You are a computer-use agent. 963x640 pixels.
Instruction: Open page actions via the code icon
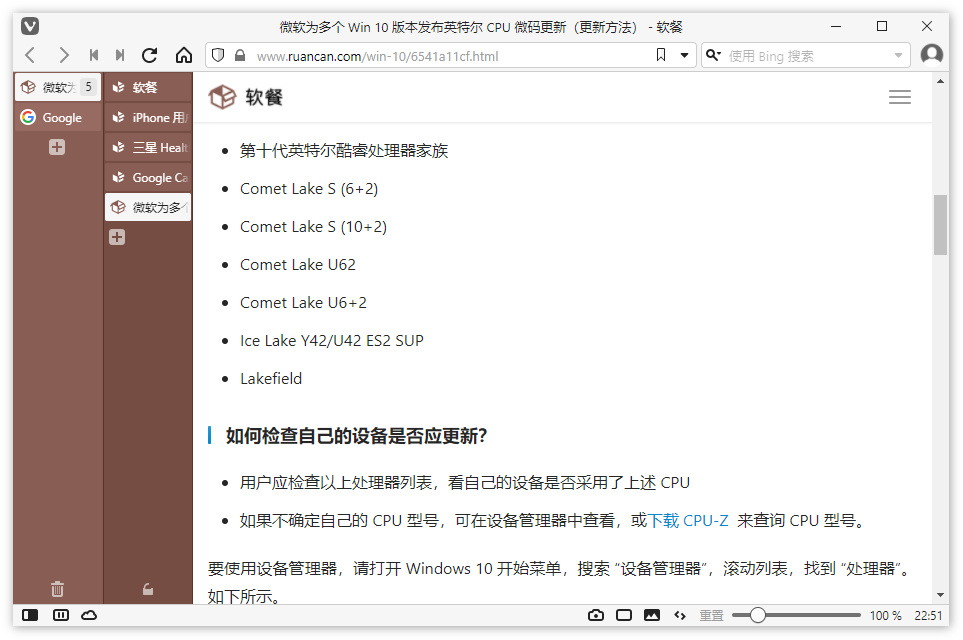pyautogui.click(x=680, y=615)
